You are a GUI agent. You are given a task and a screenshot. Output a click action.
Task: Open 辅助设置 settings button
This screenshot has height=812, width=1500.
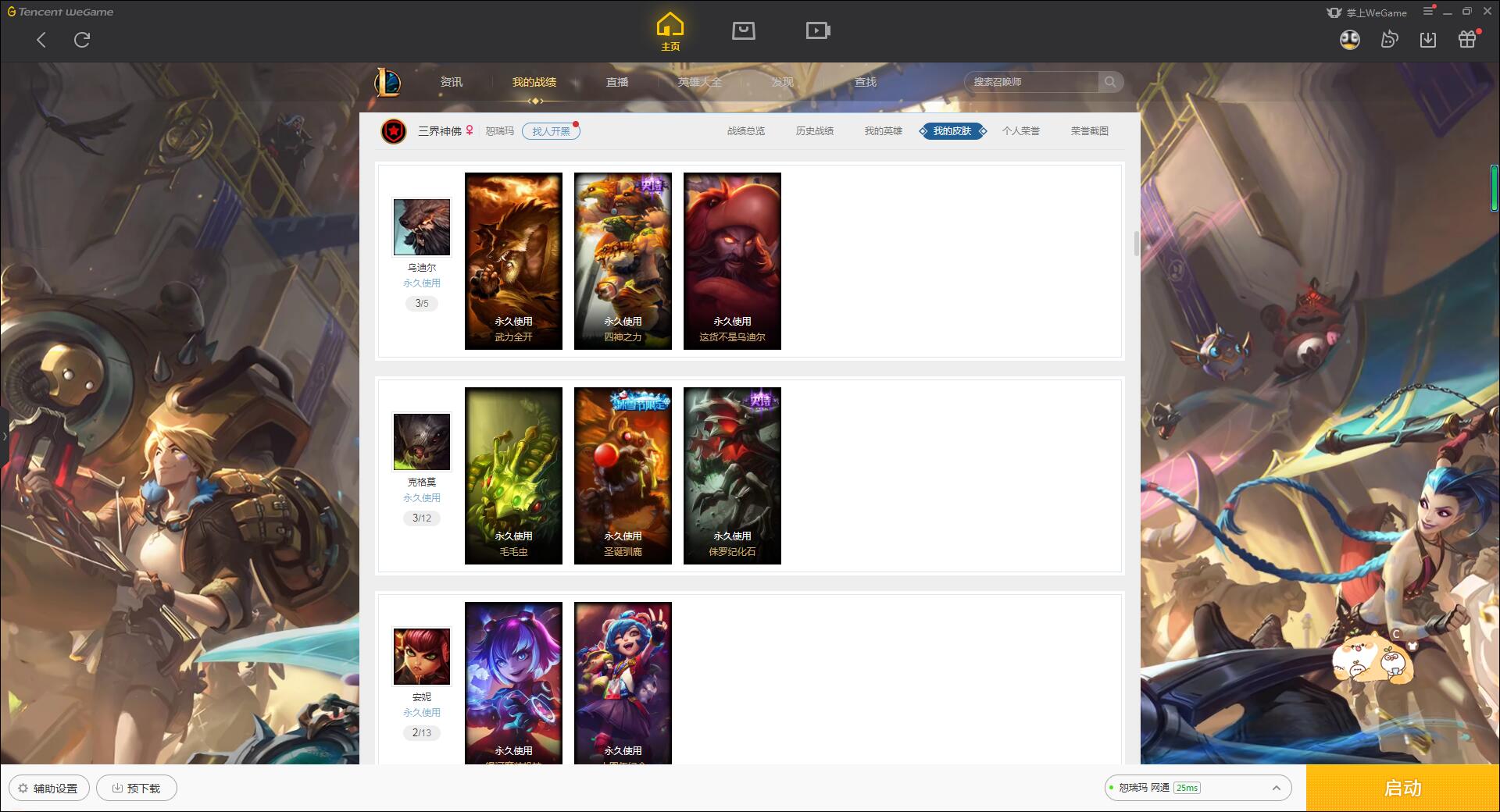(x=48, y=789)
